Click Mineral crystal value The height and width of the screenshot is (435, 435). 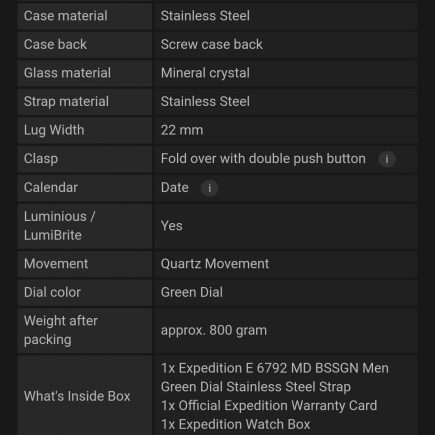coord(205,73)
